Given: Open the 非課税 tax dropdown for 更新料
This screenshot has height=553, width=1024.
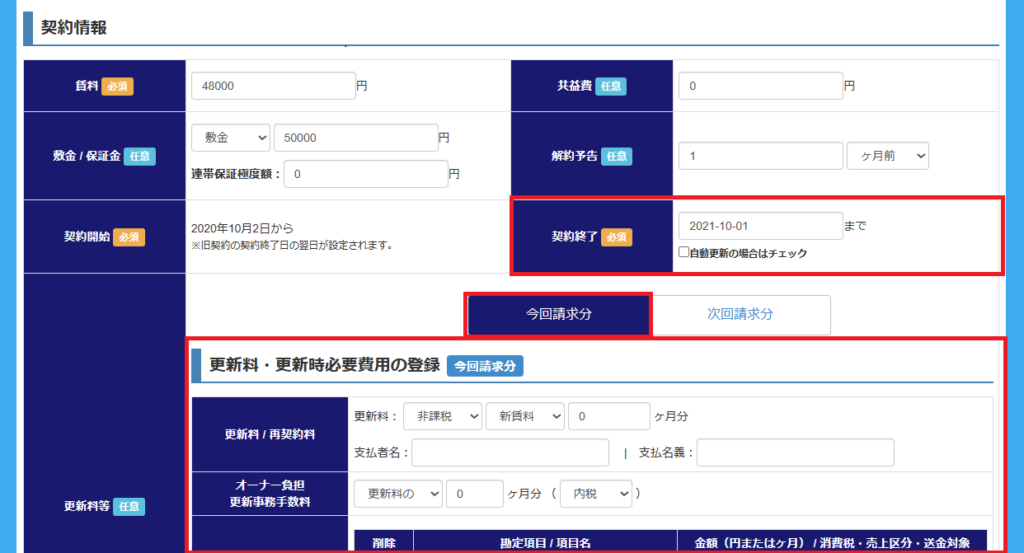Looking at the screenshot, I should [x=442, y=416].
